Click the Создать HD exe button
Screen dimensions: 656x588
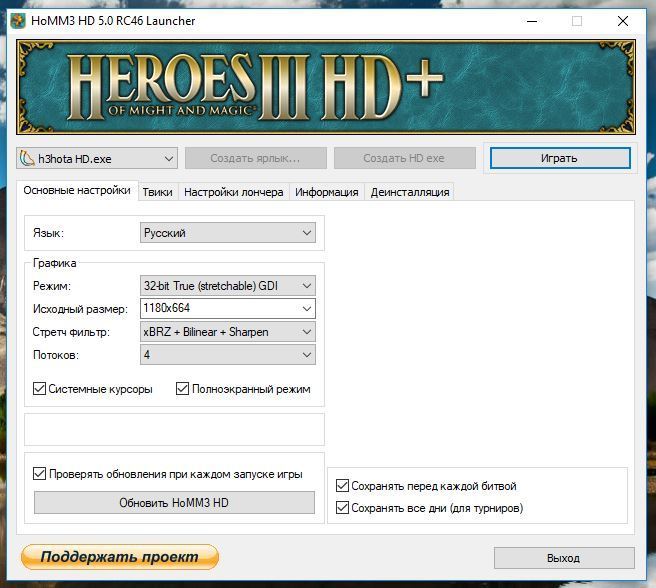pos(405,158)
